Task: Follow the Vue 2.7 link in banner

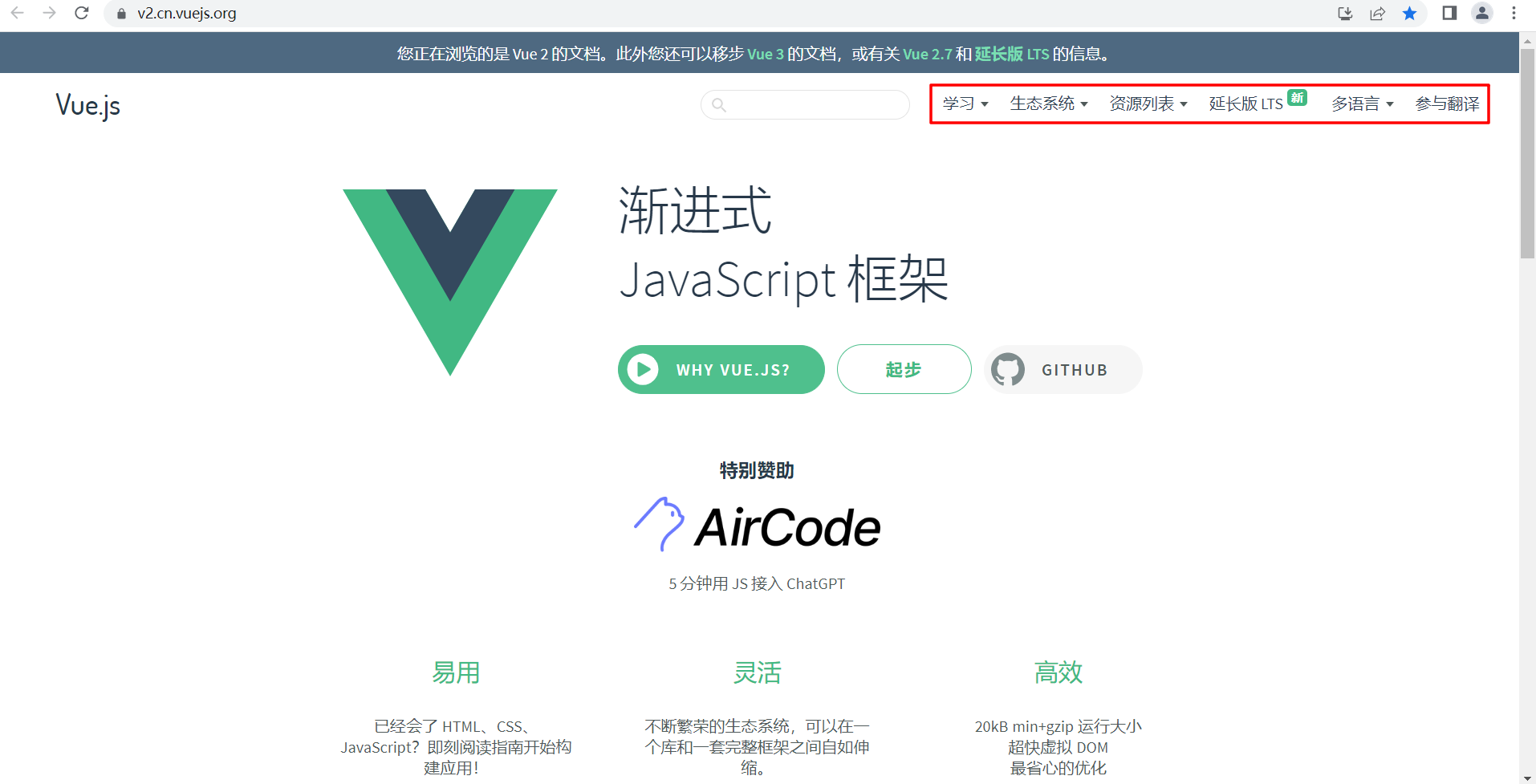Action: (x=928, y=54)
